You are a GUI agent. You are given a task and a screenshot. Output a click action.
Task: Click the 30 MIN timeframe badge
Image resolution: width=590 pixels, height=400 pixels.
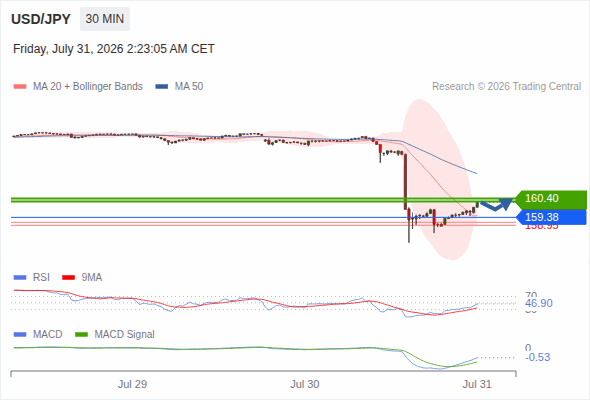coord(105,19)
